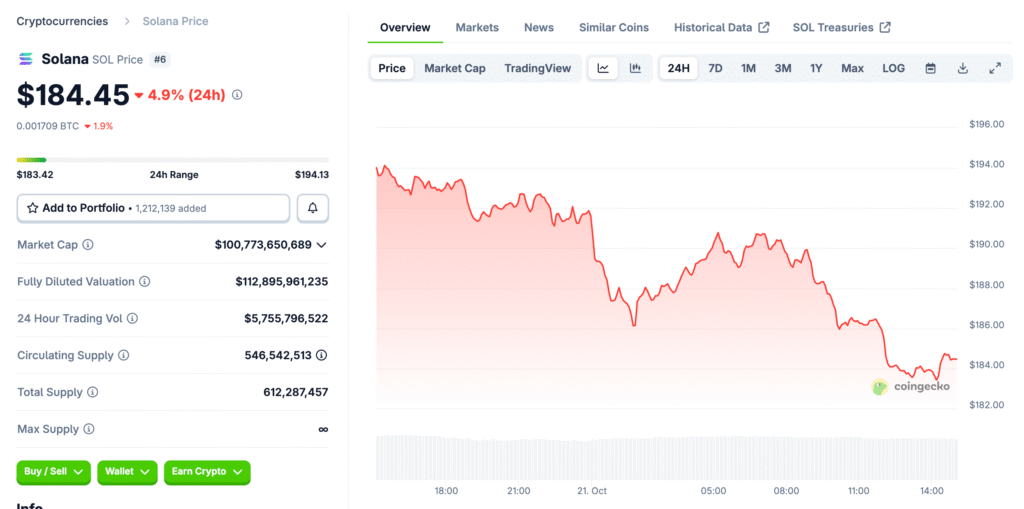Image resolution: width=1024 pixels, height=509 pixels.
Task: Click the Market Cap info icon
Action: (88, 245)
